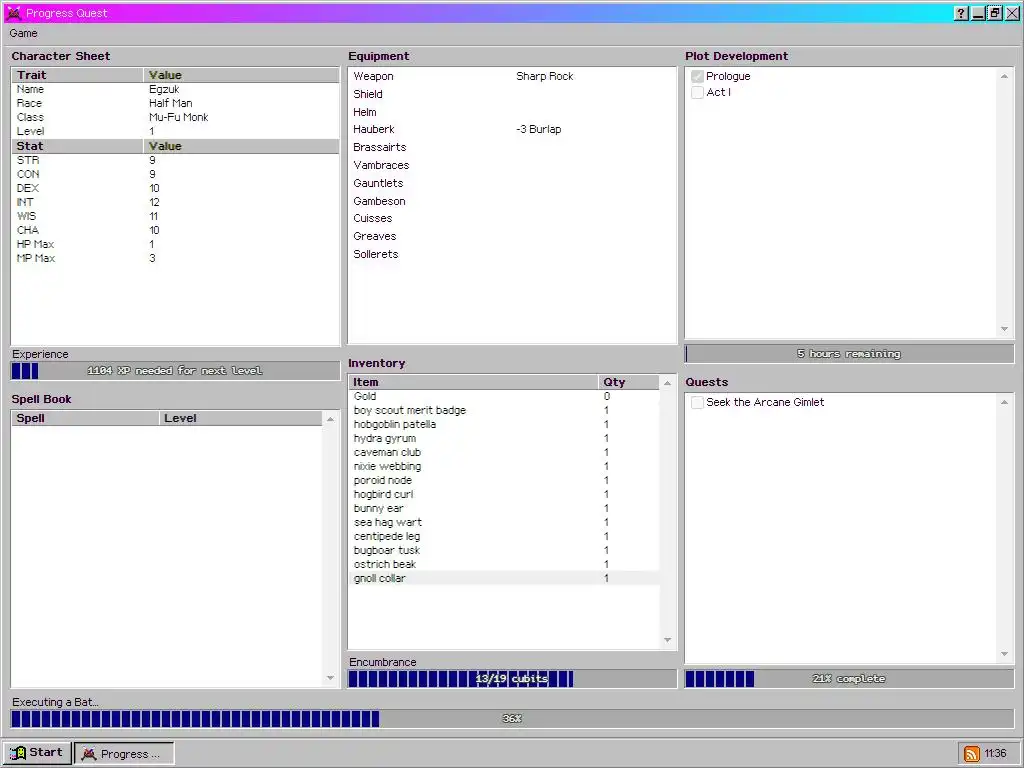This screenshot has height=768, width=1024.
Task: Select the Gauntlets equipment row
Action: (513, 184)
